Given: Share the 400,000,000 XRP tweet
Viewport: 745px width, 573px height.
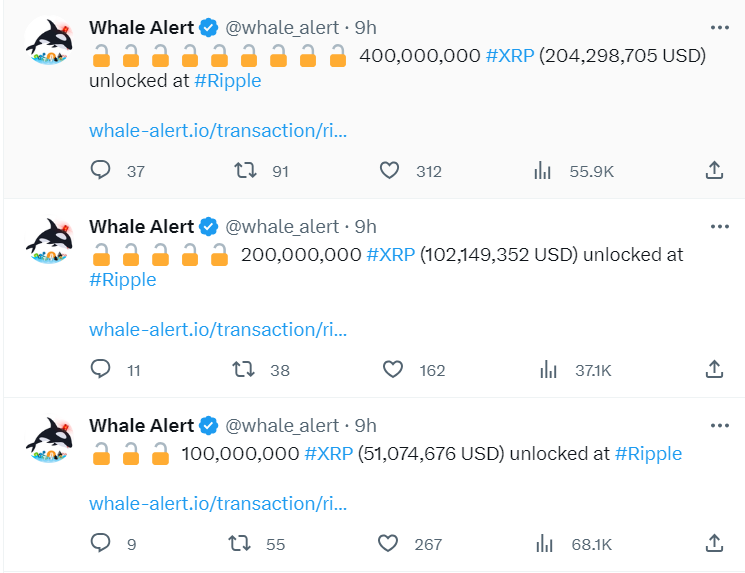Looking at the screenshot, I should tap(714, 170).
